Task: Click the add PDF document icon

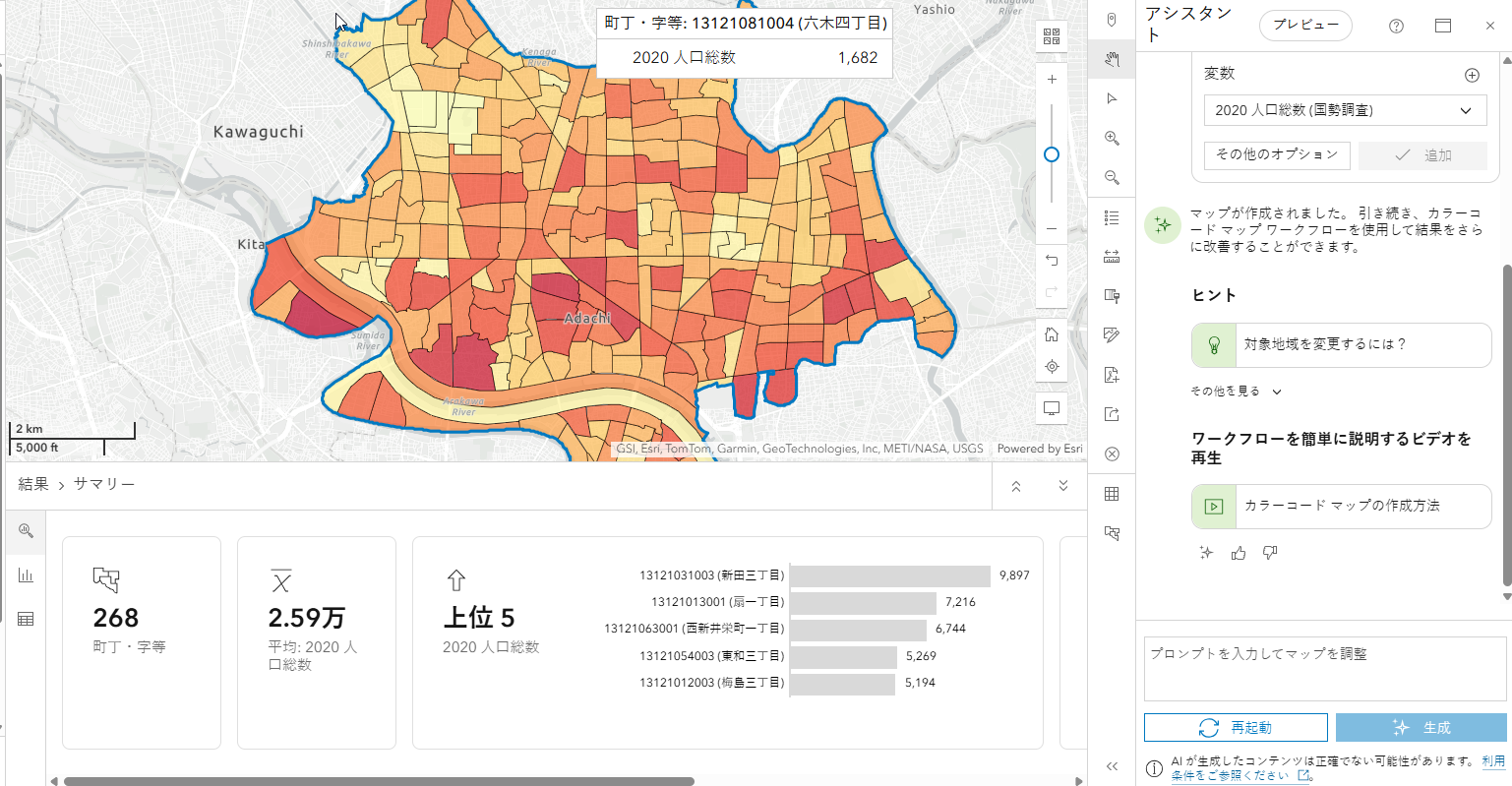Action: coord(1112,375)
